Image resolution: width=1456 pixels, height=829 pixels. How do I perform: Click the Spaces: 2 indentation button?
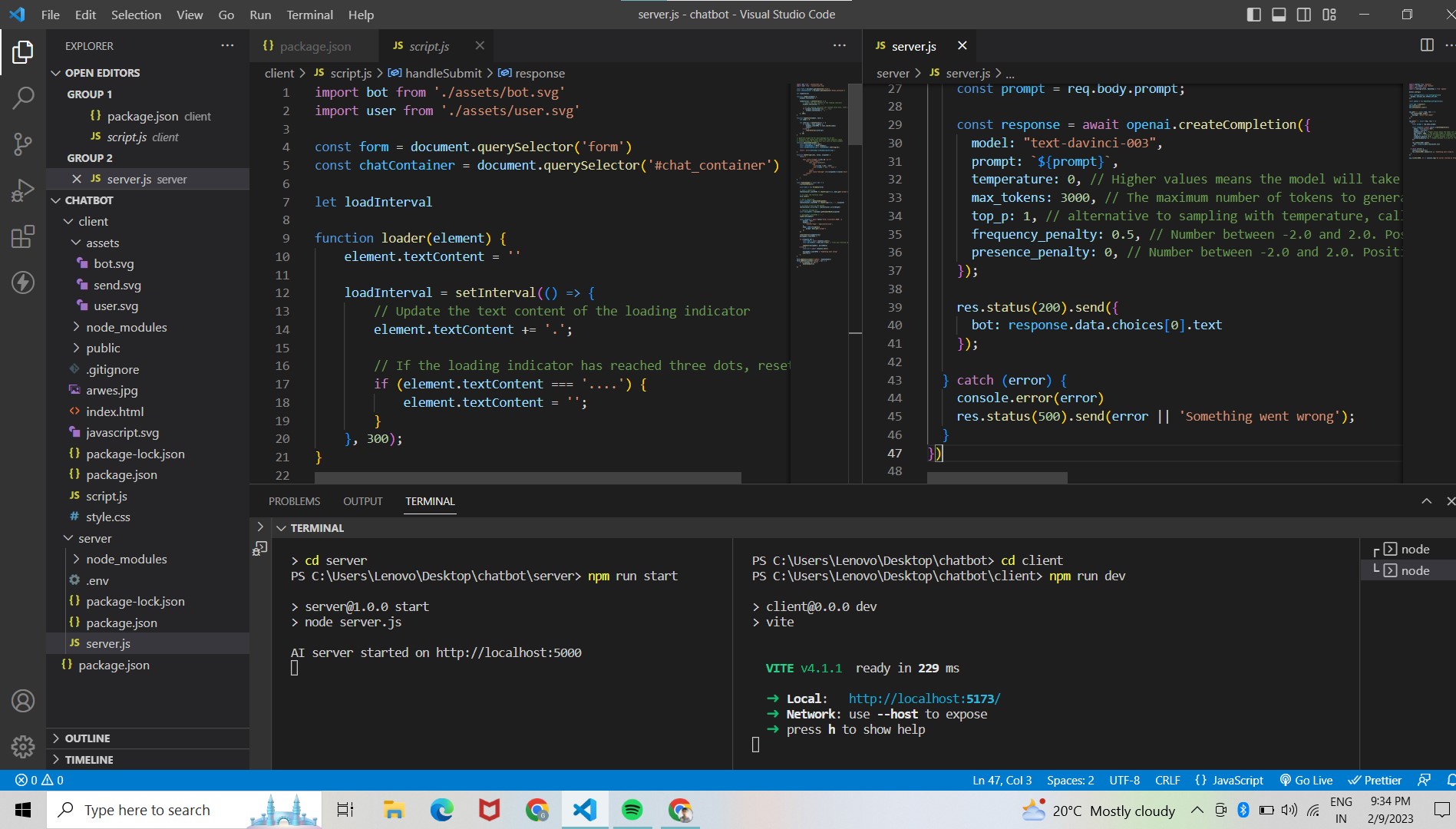pyautogui.click(x=1070, y=780)
